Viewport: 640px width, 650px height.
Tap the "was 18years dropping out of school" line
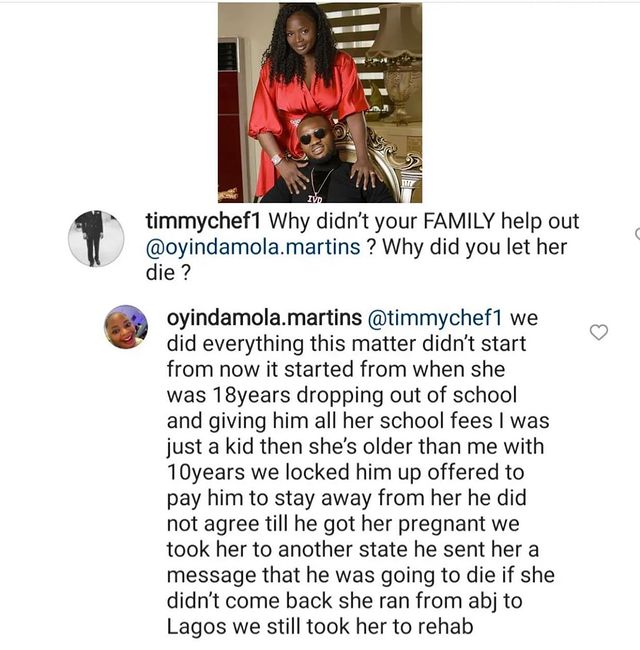point(342,395)
